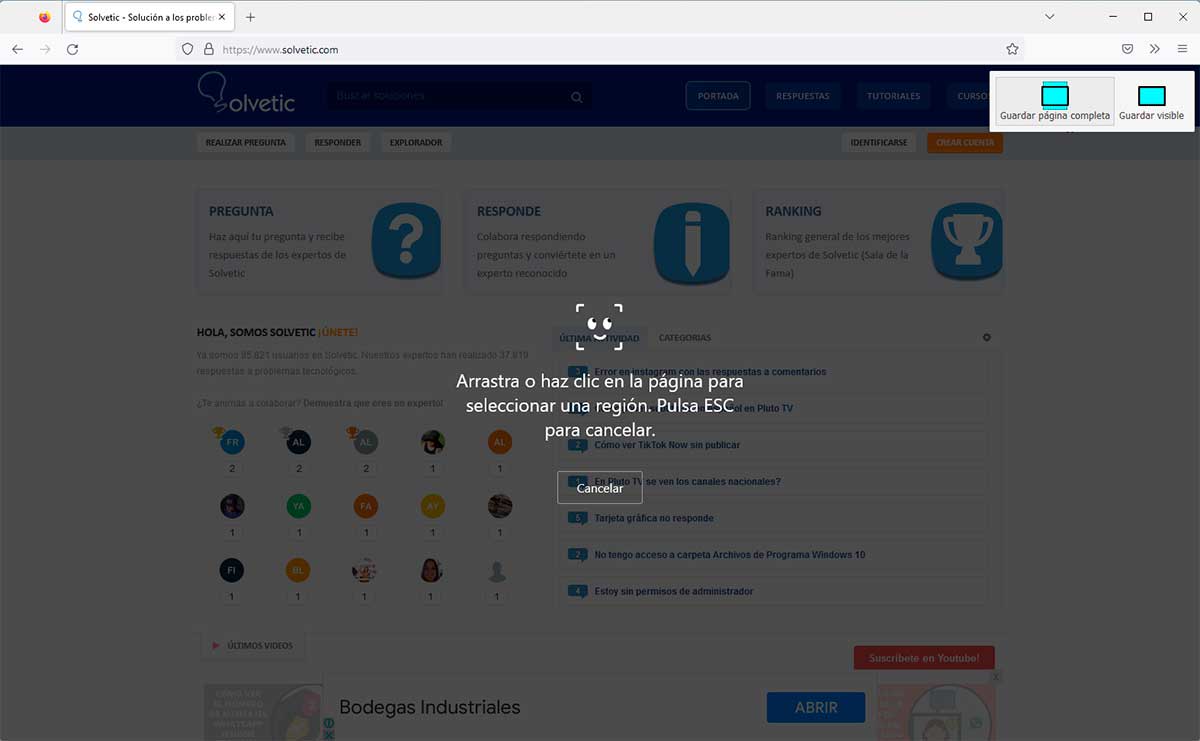
Task: Click the RESPONDE heading
Action: (x=509, y=212)
